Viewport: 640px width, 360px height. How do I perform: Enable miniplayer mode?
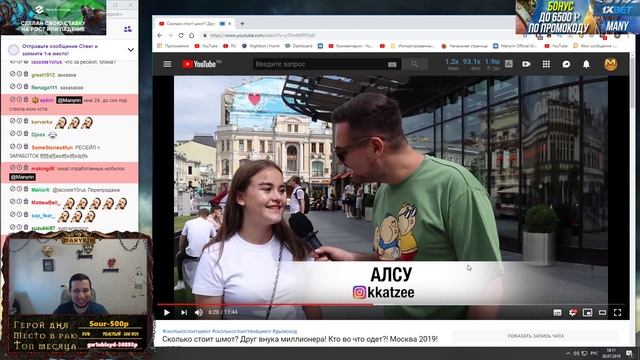[587, 313]
